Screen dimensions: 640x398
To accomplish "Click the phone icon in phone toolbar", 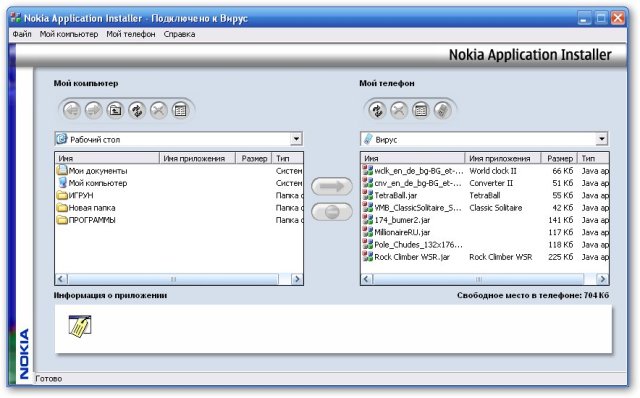I will (442, 110).
